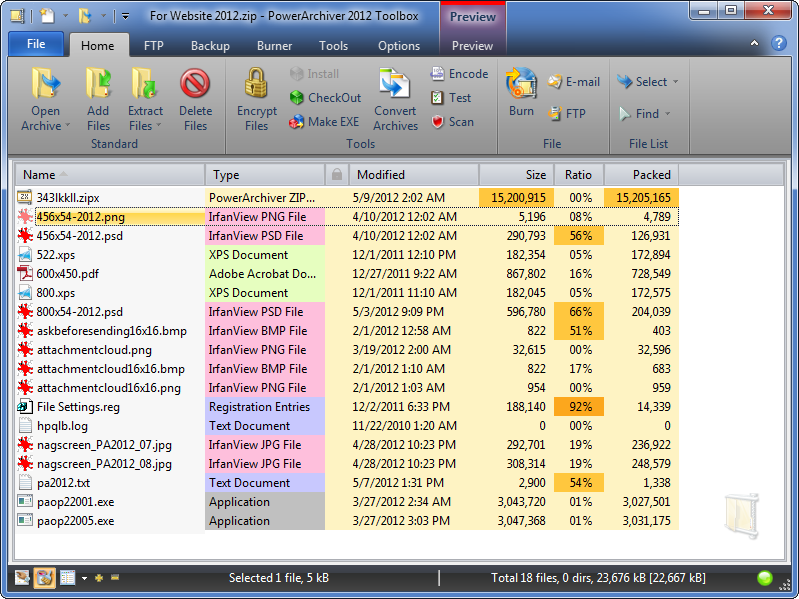
Task: Click the FTP upload tool in File group
Action: [567, 113]
